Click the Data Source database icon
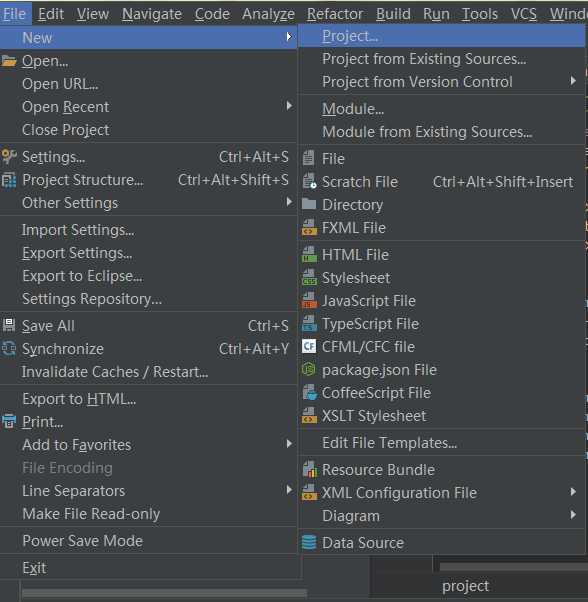Image resolution: width=588 pixels, height=602 pixels. coord(309,542)
